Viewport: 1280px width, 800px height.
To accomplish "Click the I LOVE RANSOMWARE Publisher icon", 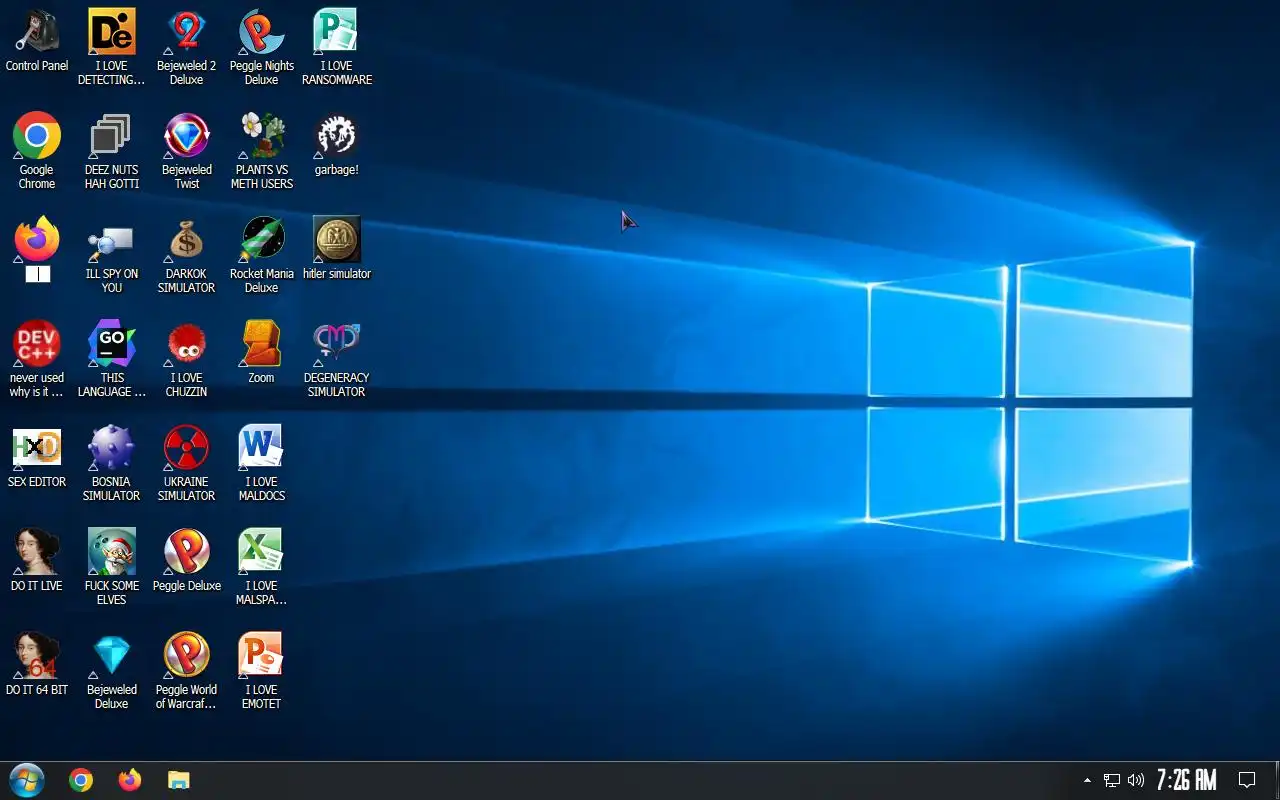I will (x=337, y=32).
